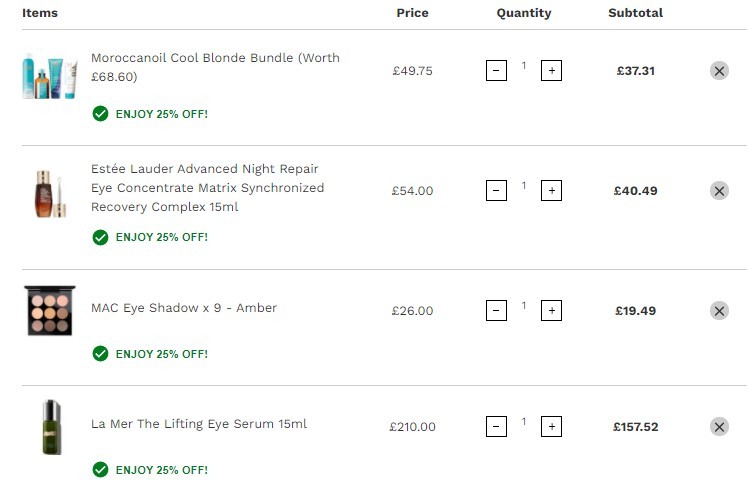
Task: Click the Estée Lauder serum bottle thumbnail
Action: click(50, 193)
